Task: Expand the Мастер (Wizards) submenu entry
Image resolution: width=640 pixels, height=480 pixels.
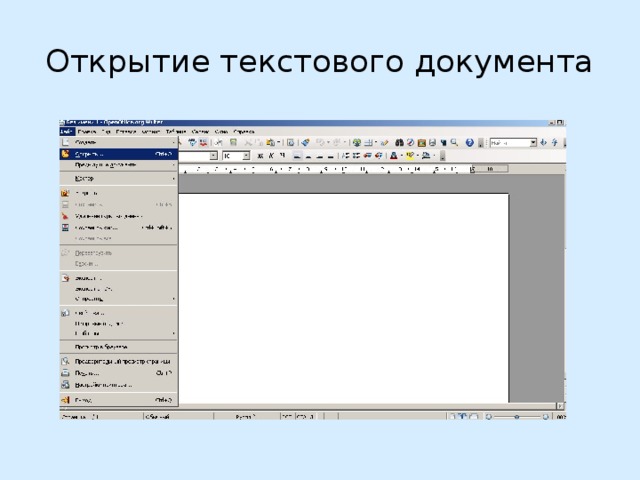Action: 118,178
